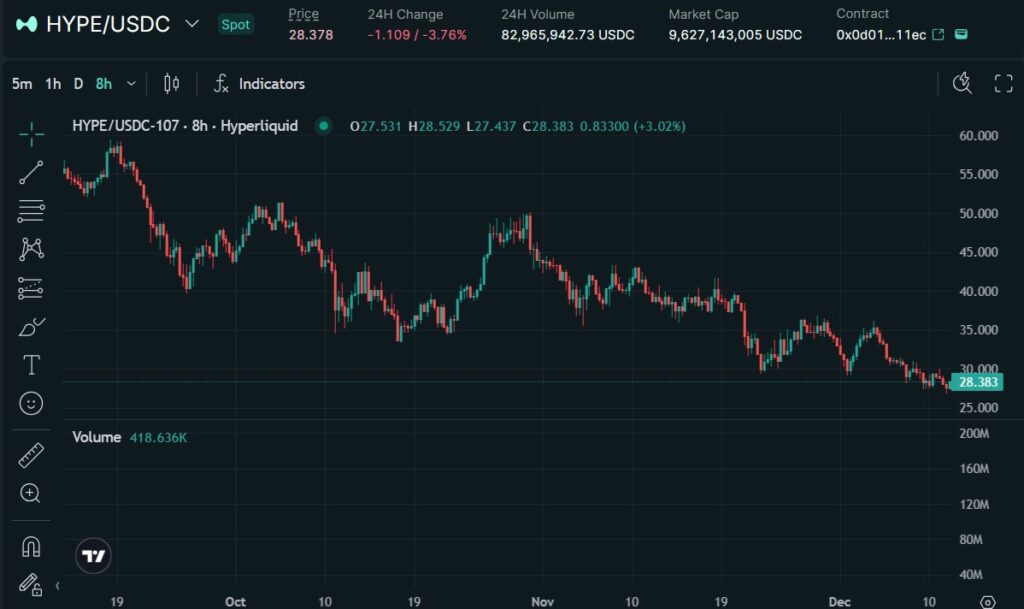Switch to the 1h timeframe
Screen dimensions: 1024x609
[53, 84]
